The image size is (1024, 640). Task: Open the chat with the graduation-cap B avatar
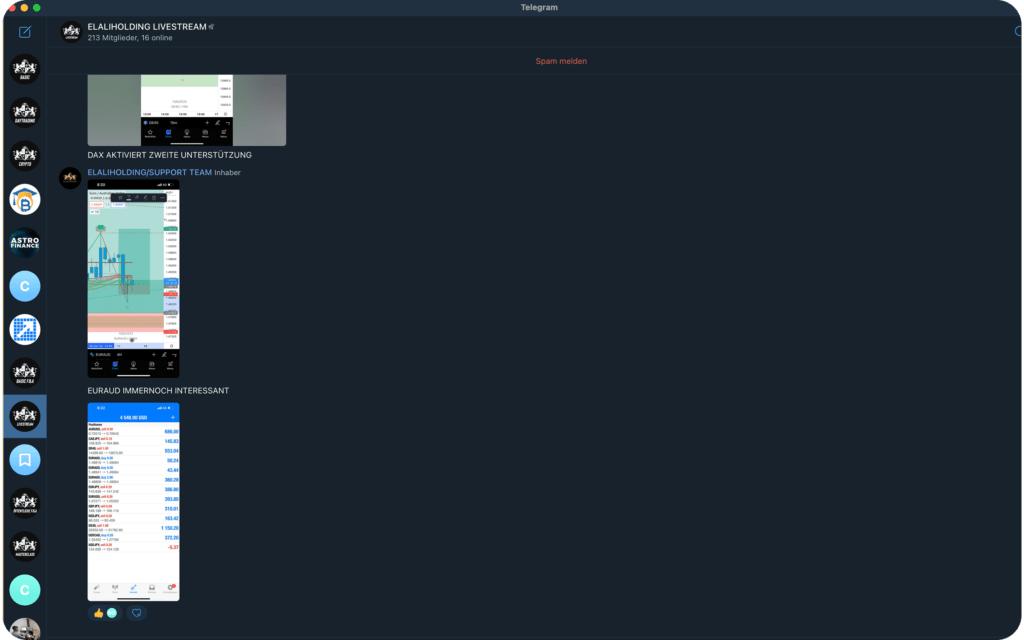[x=25, y=199]
